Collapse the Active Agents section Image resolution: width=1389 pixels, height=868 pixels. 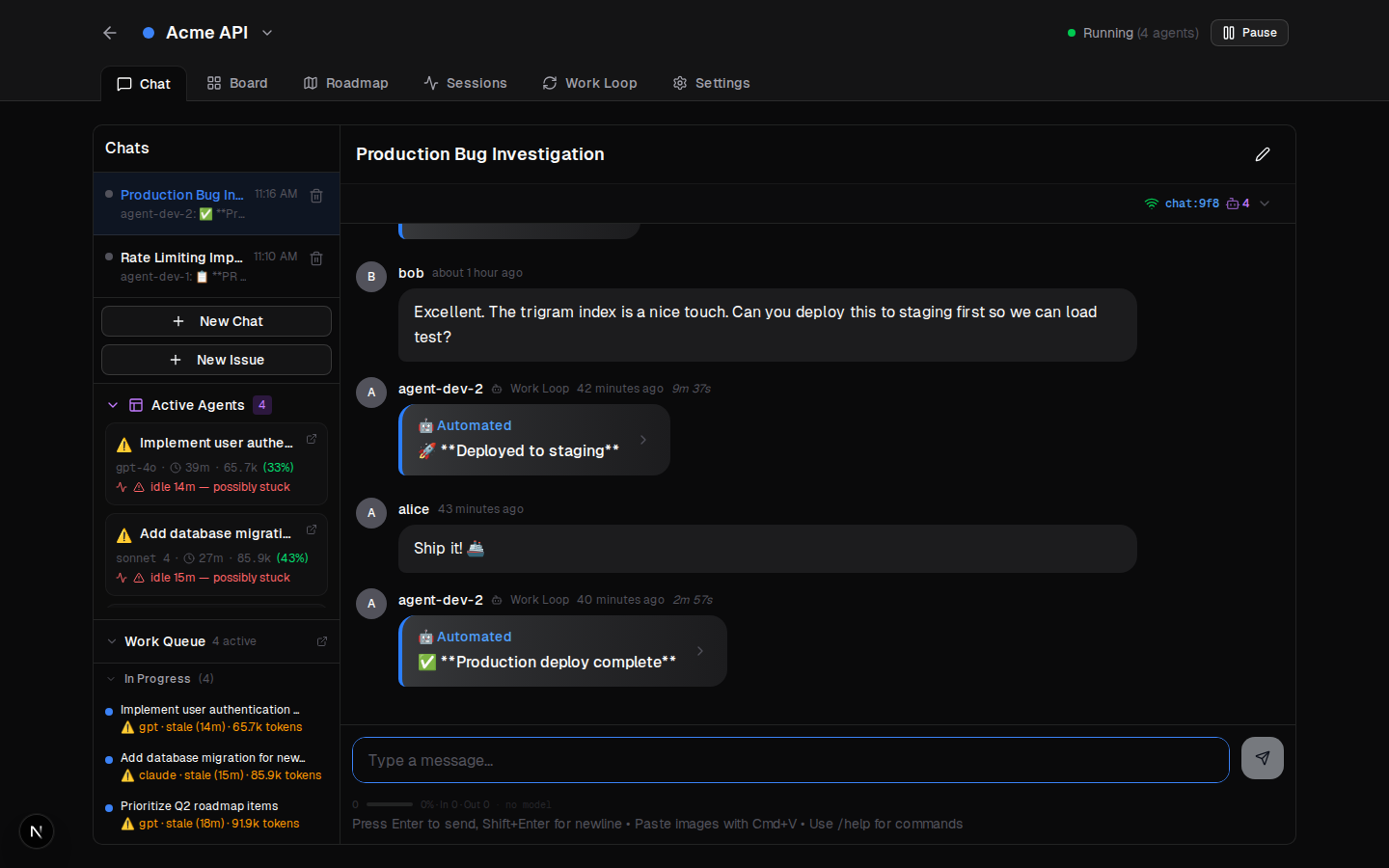tap(113, 405)
